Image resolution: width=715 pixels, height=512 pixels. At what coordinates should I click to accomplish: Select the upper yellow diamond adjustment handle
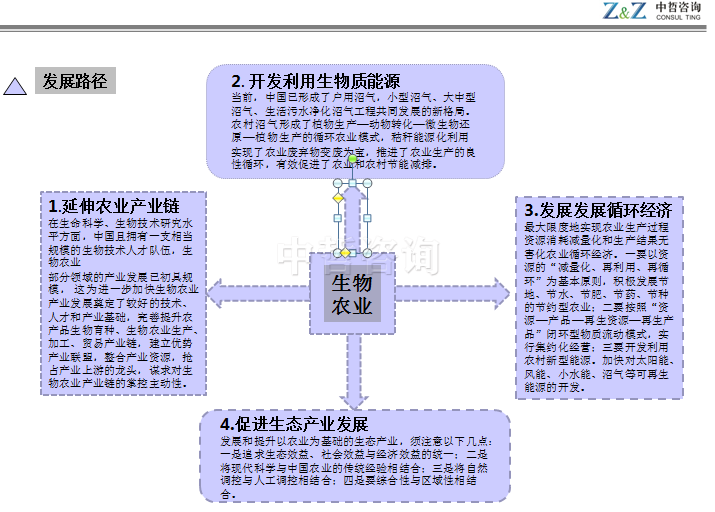(x=338, y=198)
